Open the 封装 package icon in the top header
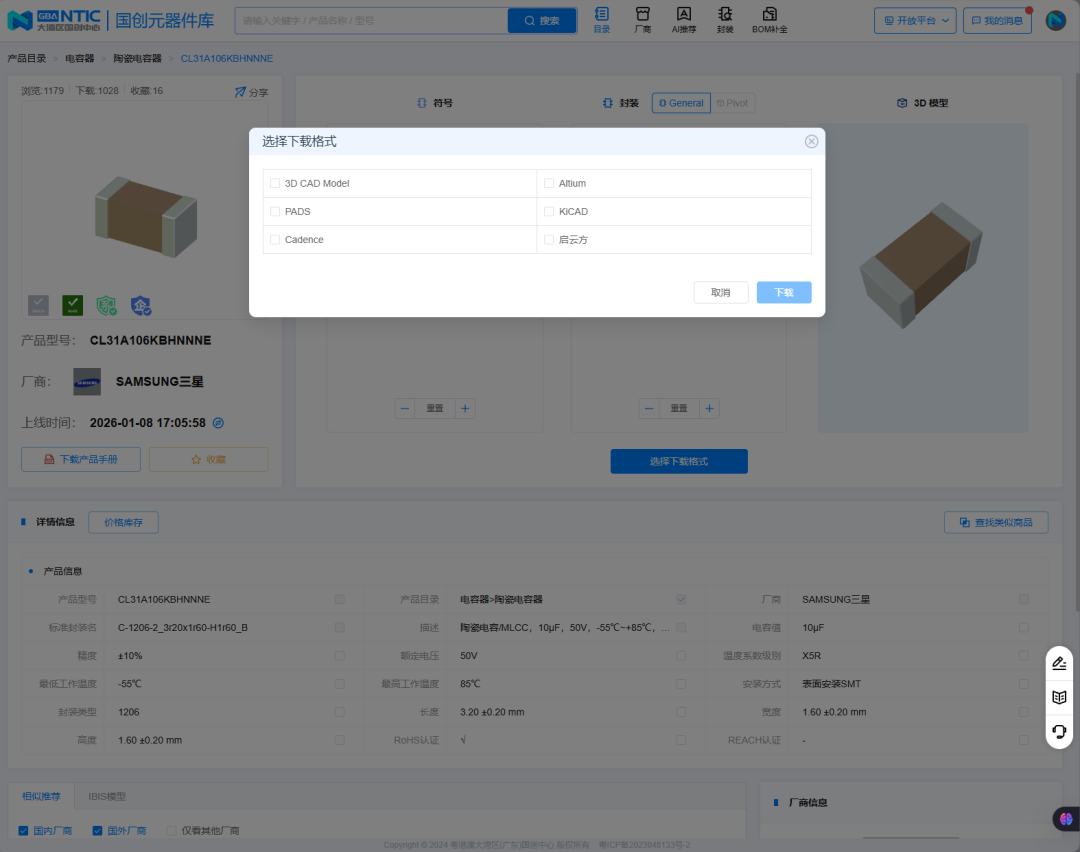The width and height of the screenshot is (1080, 852). [x=725, y=20]
